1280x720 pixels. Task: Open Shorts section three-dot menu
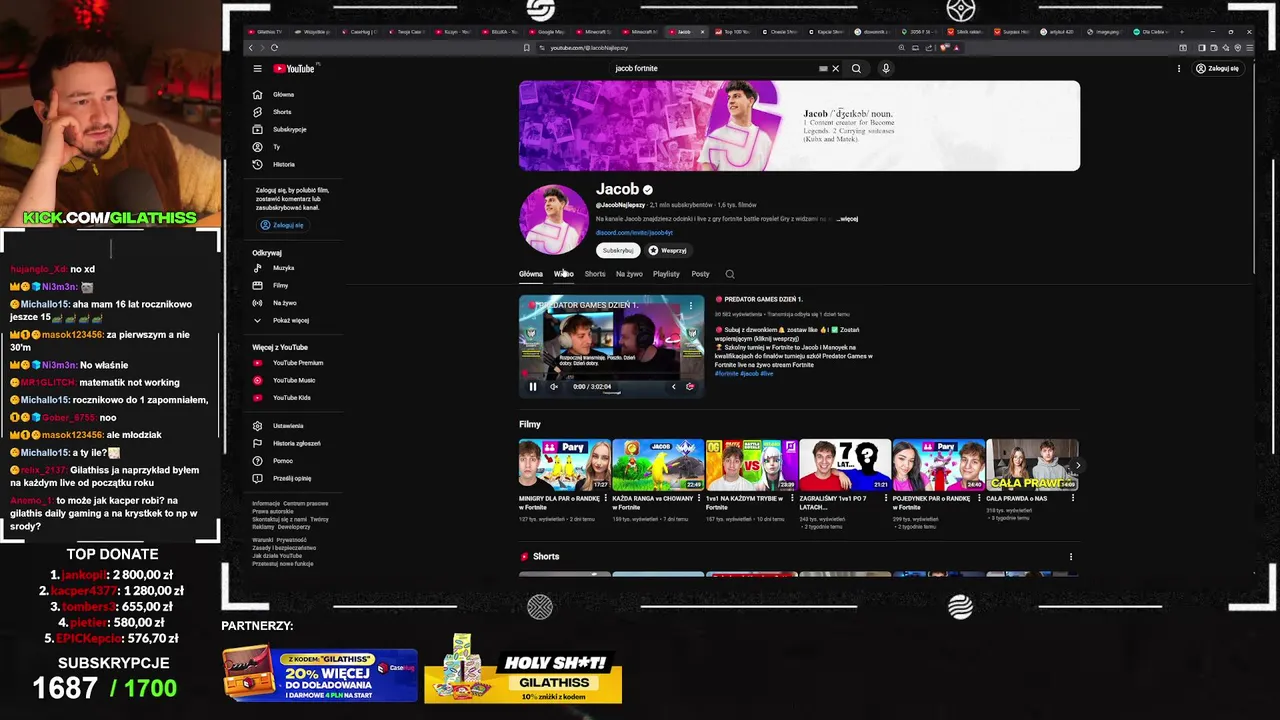[1070, 557]
